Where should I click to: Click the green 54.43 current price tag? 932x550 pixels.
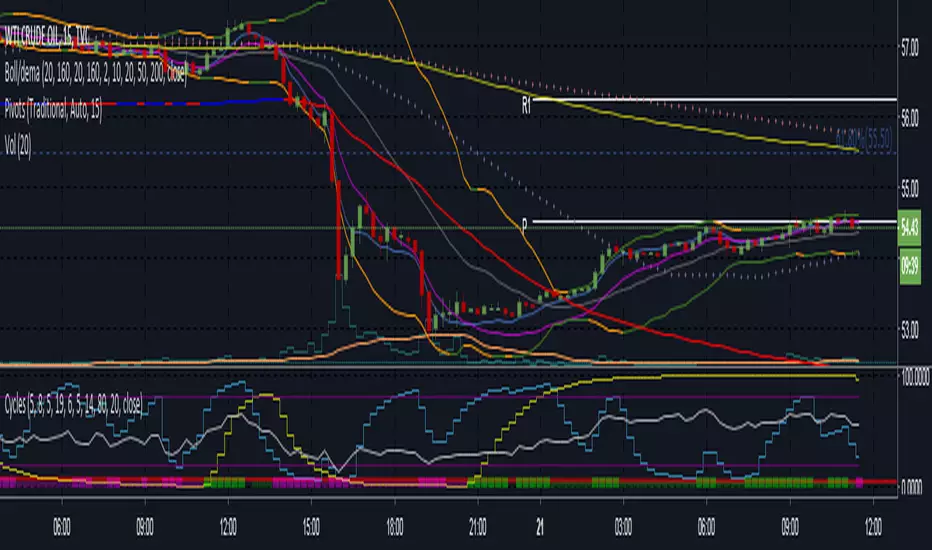click(x=909, y=227)
